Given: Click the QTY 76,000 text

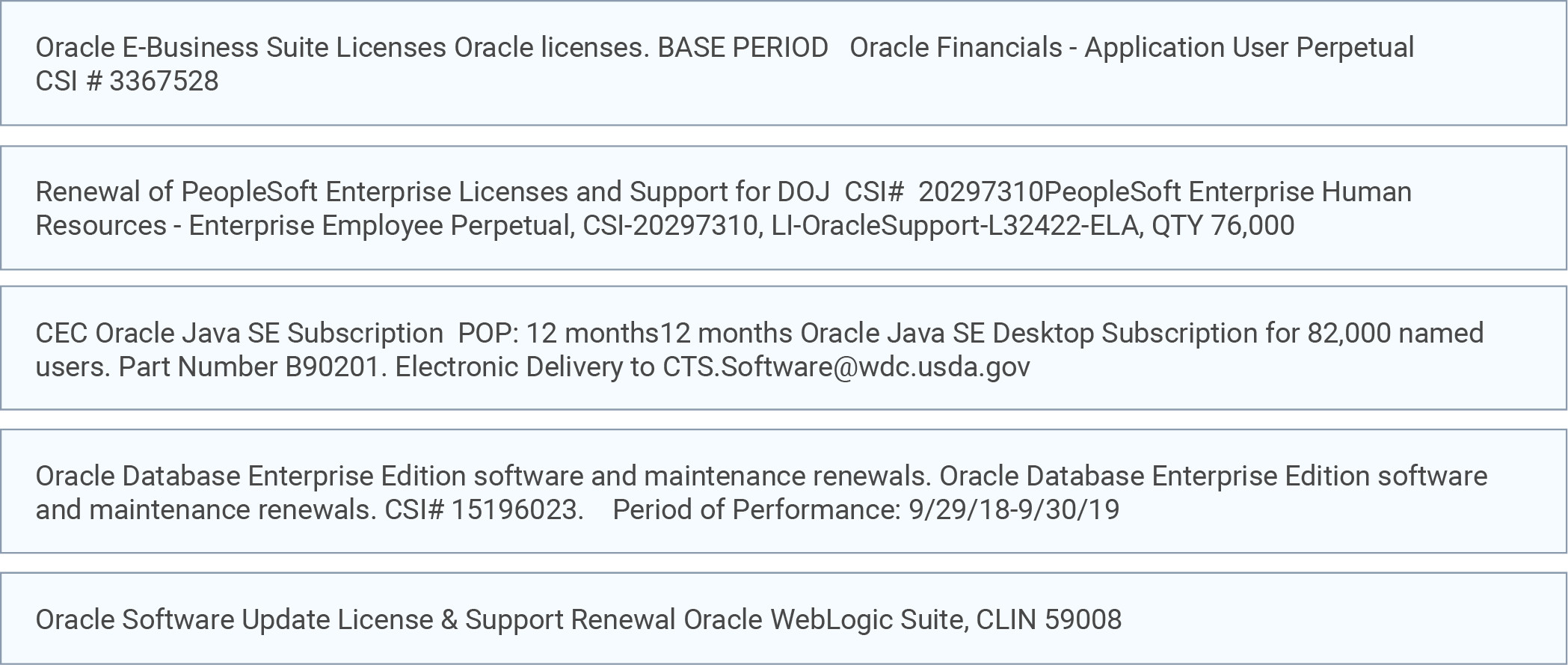Looking at the screenshot, I should (x=1223, y=225).
